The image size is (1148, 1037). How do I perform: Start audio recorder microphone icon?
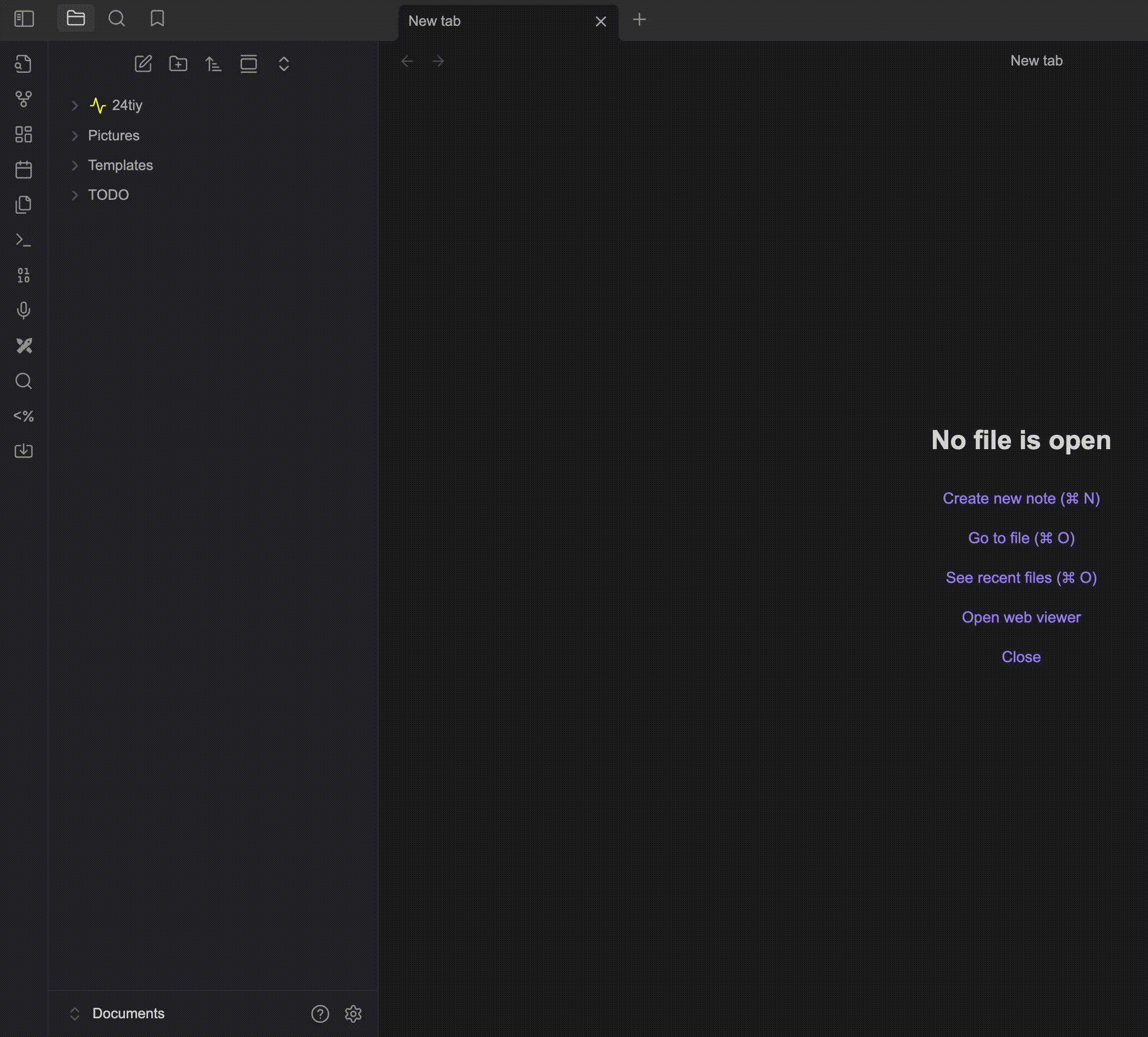pos(23,310)
